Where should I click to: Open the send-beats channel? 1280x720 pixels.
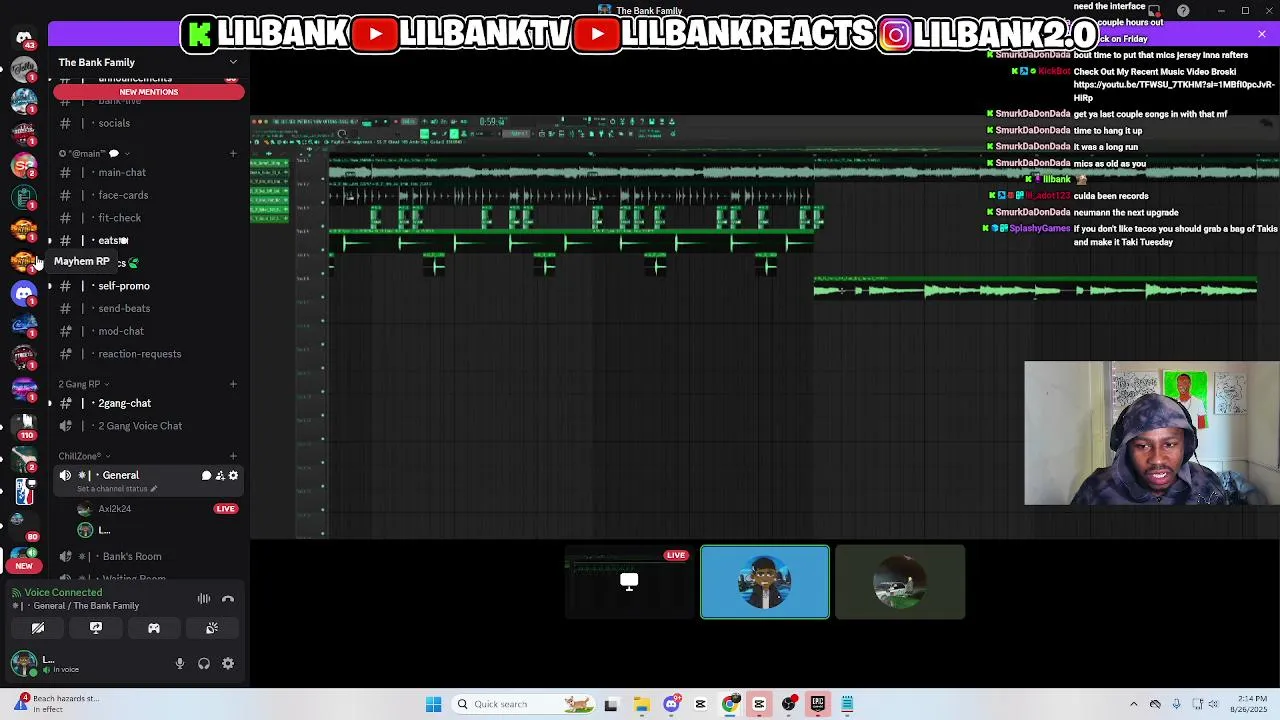148,308
